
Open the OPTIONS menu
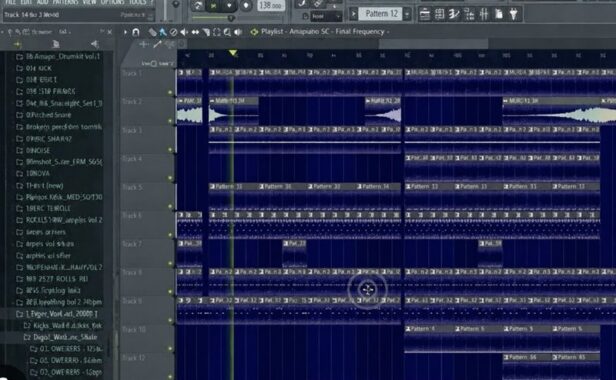click(x=113, y=2)
